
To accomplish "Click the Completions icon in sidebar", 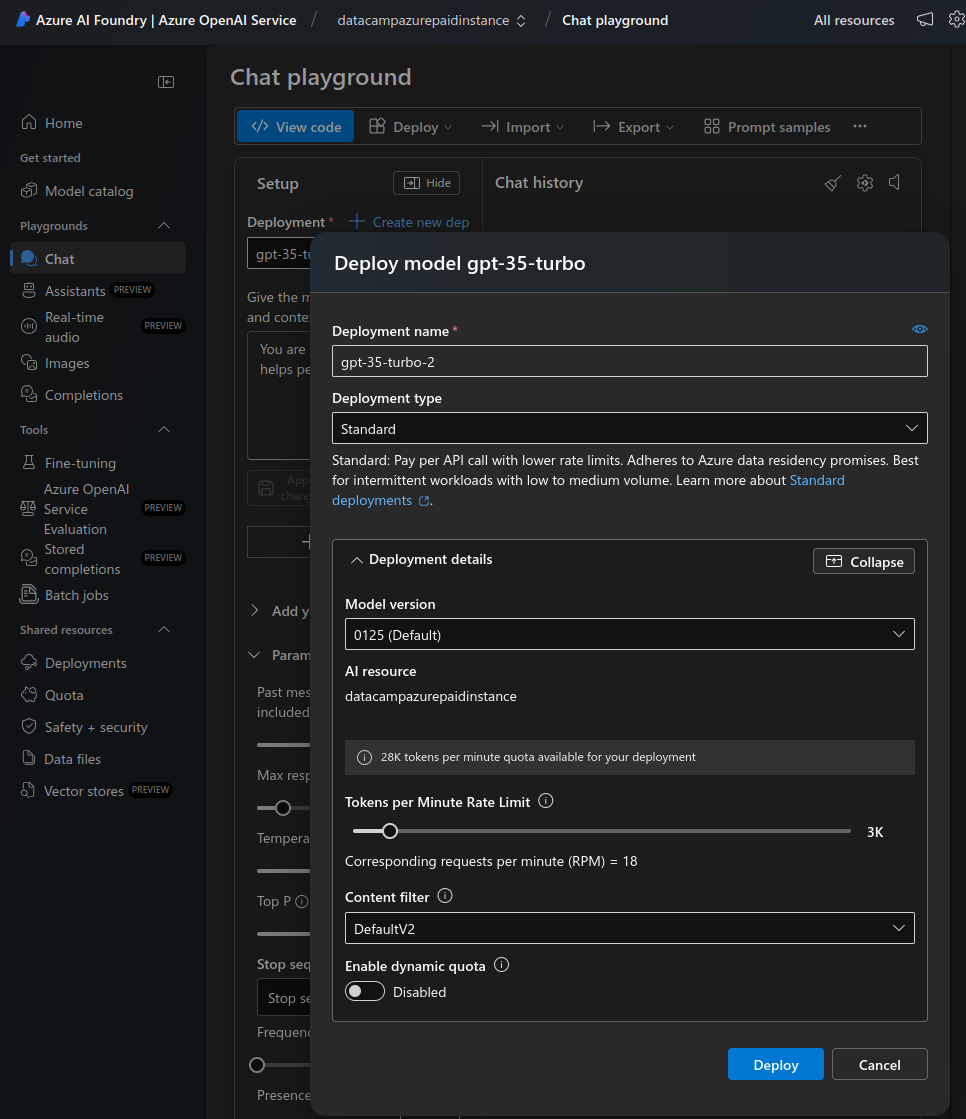I will [x=29, y=394].
